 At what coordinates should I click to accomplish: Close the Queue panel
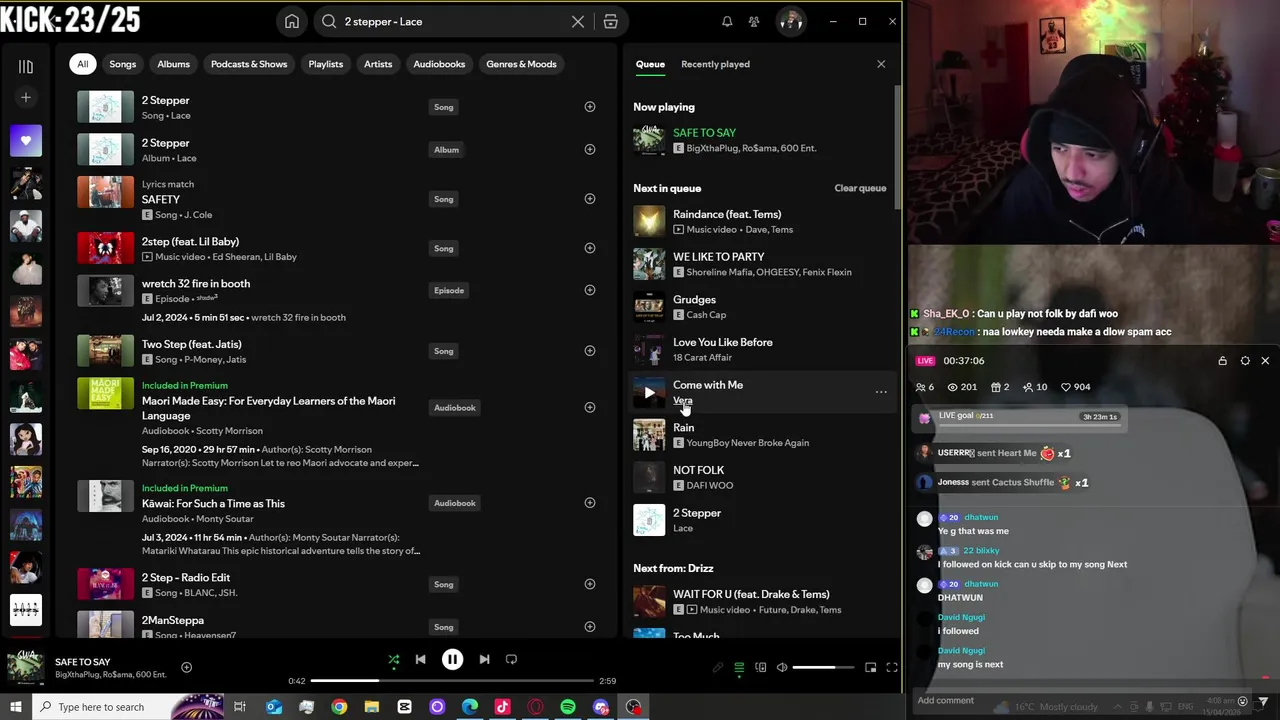pos(881,64)
